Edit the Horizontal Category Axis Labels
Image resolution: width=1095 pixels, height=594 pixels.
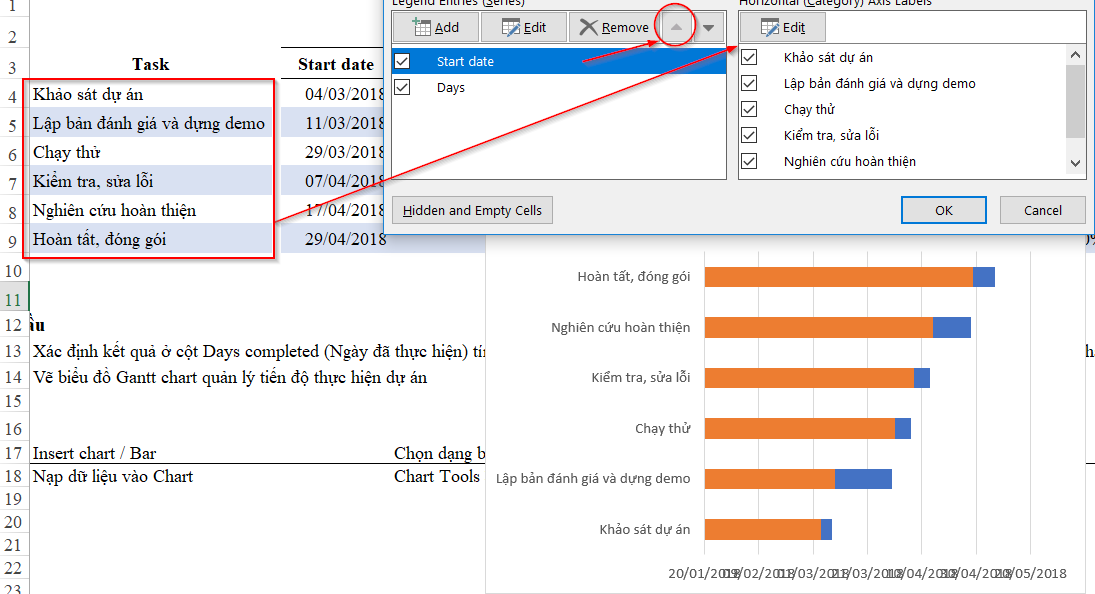[x=783, y=27]
